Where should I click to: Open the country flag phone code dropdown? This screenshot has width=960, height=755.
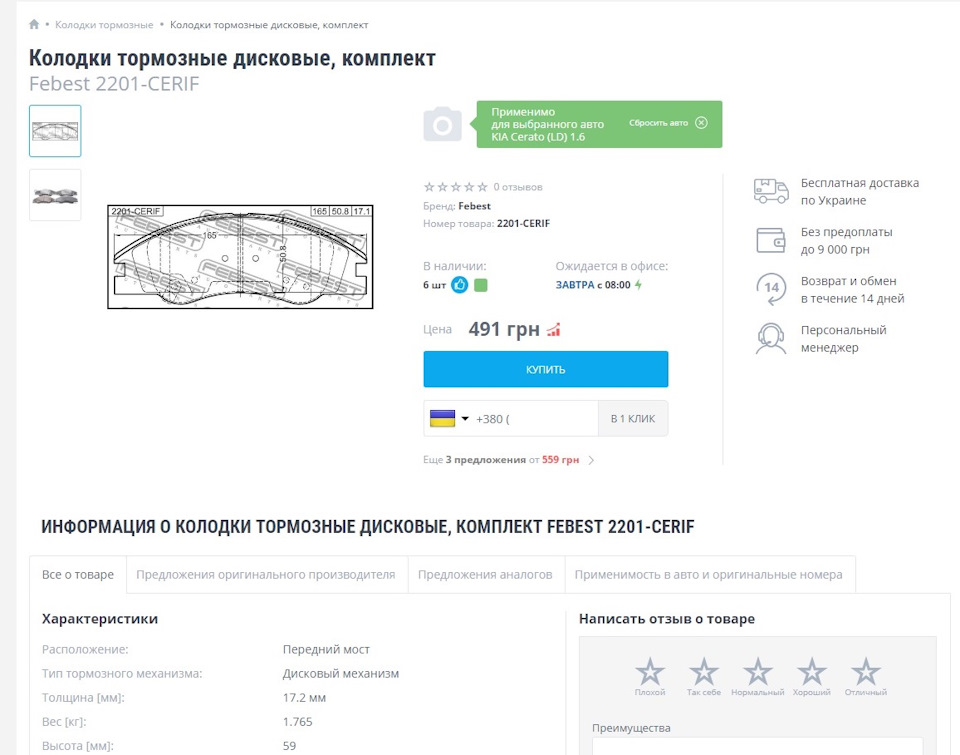(x=449, y=419)
